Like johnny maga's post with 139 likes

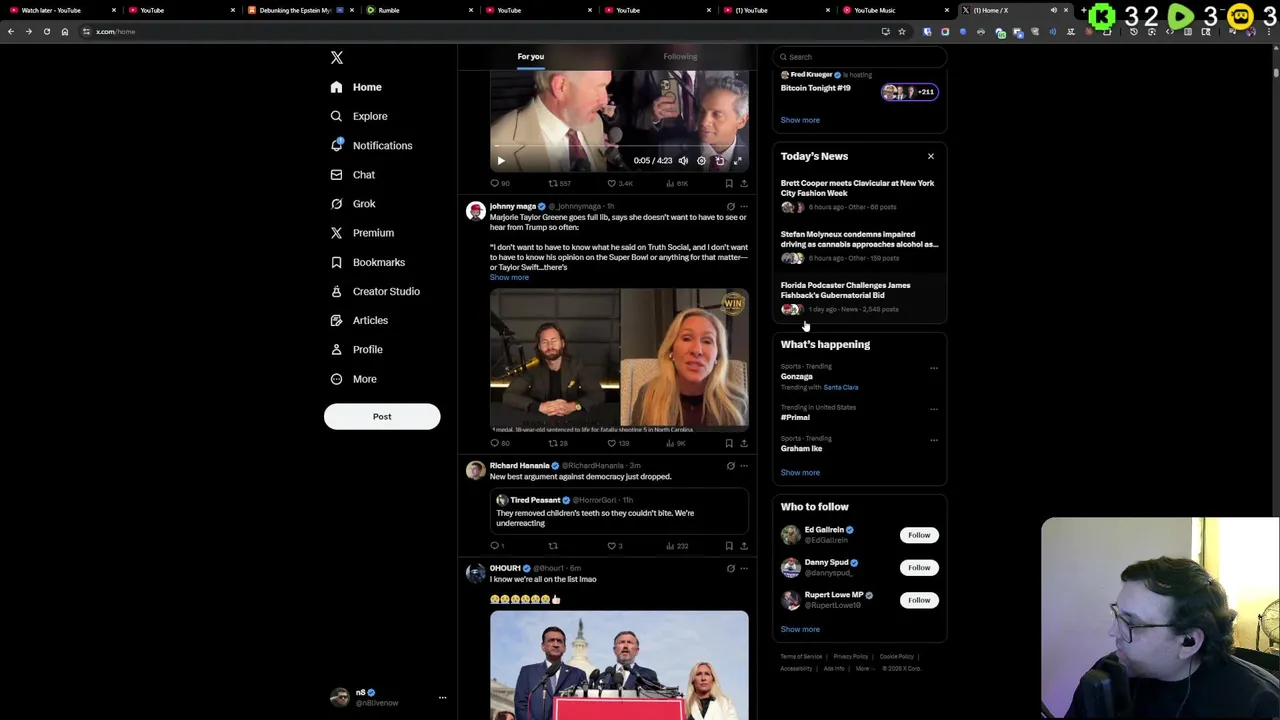618,443
